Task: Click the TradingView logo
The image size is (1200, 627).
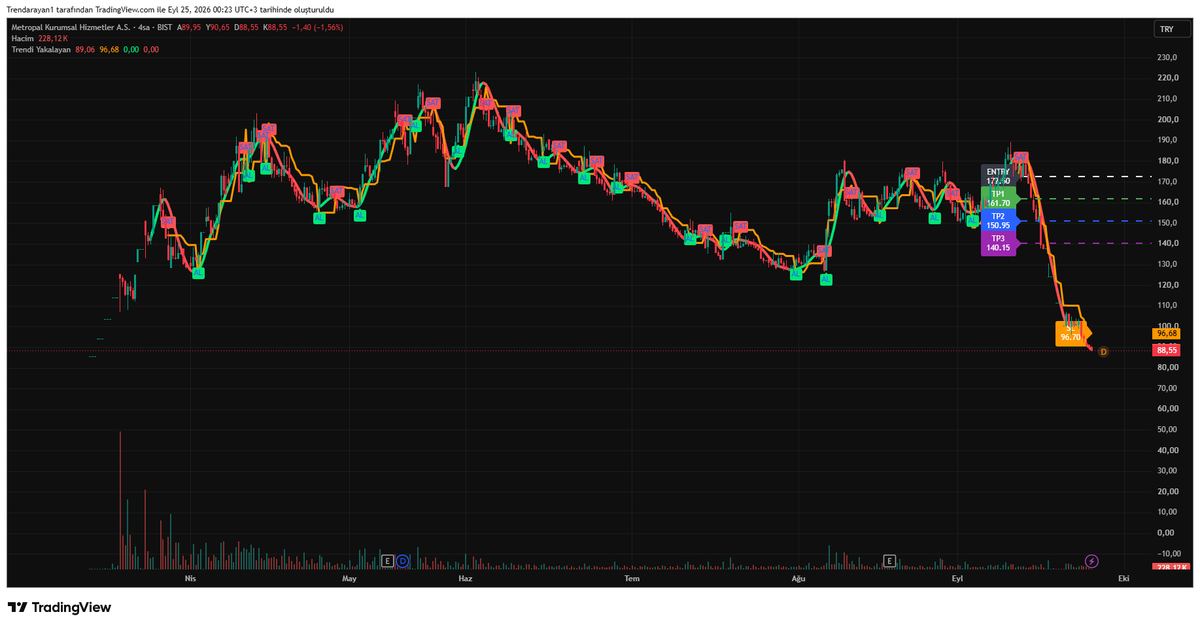Action: tap(59, 607)
